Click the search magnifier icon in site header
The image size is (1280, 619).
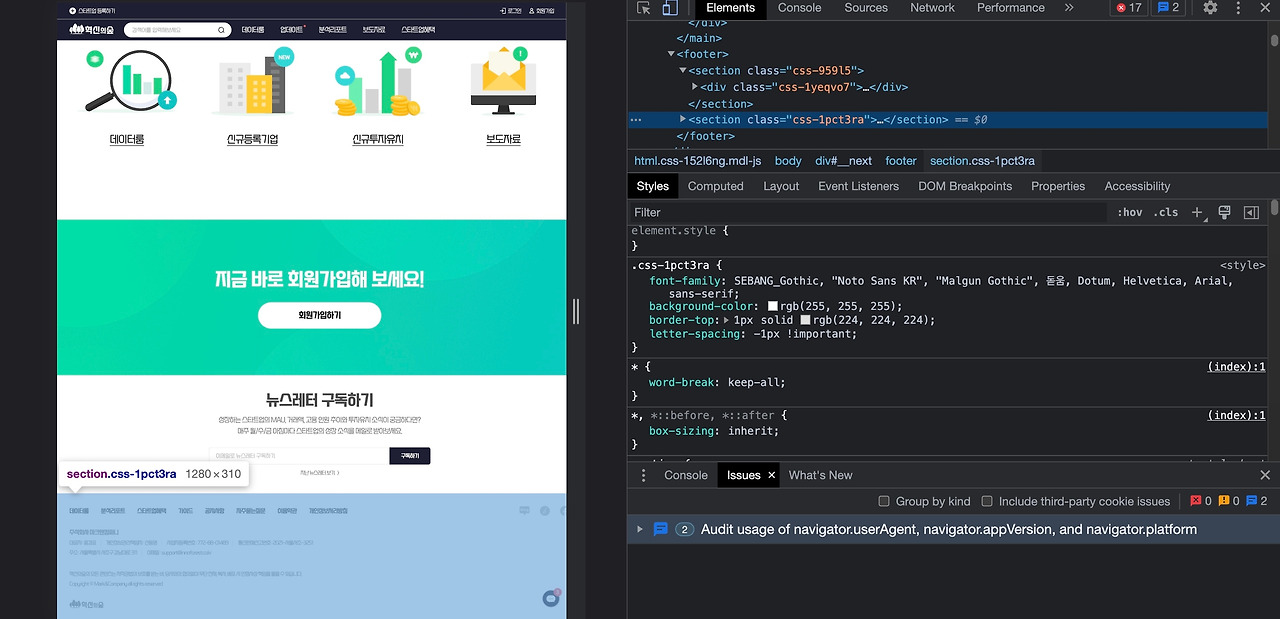[222, 30]
